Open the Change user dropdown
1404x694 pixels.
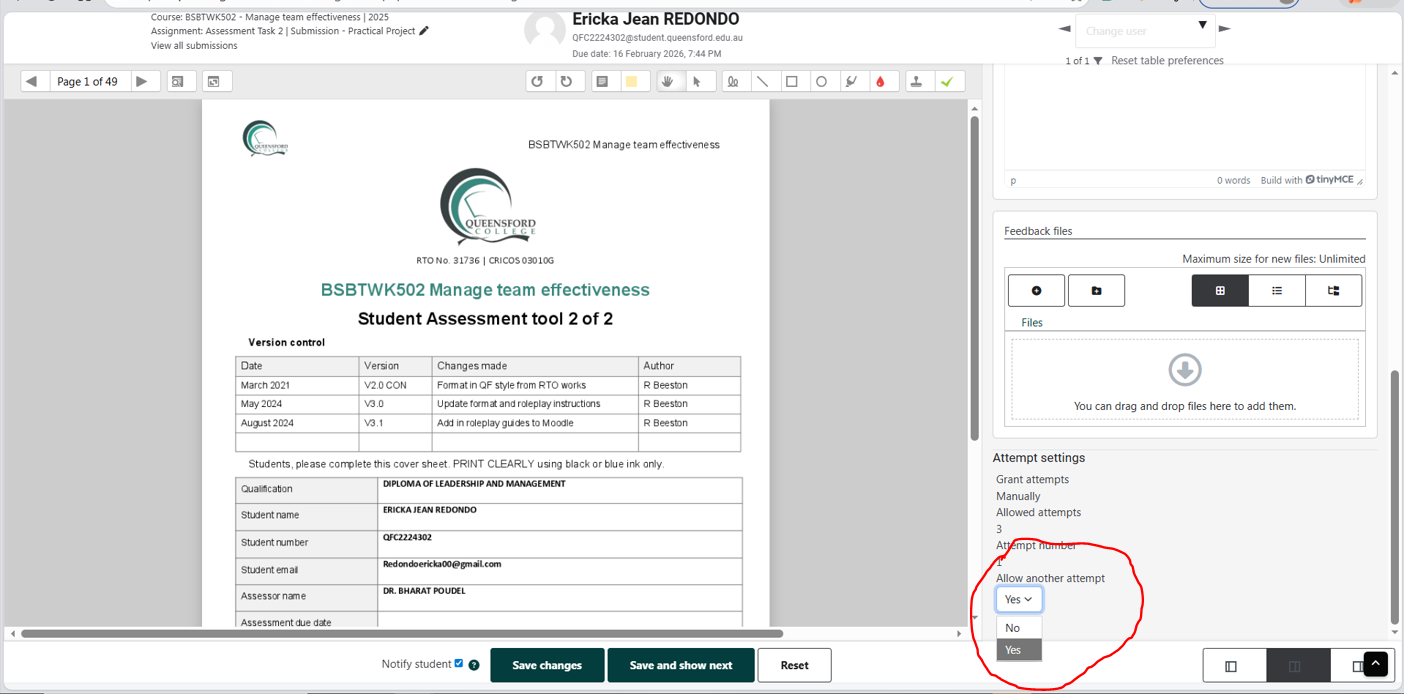[1144, 31]
